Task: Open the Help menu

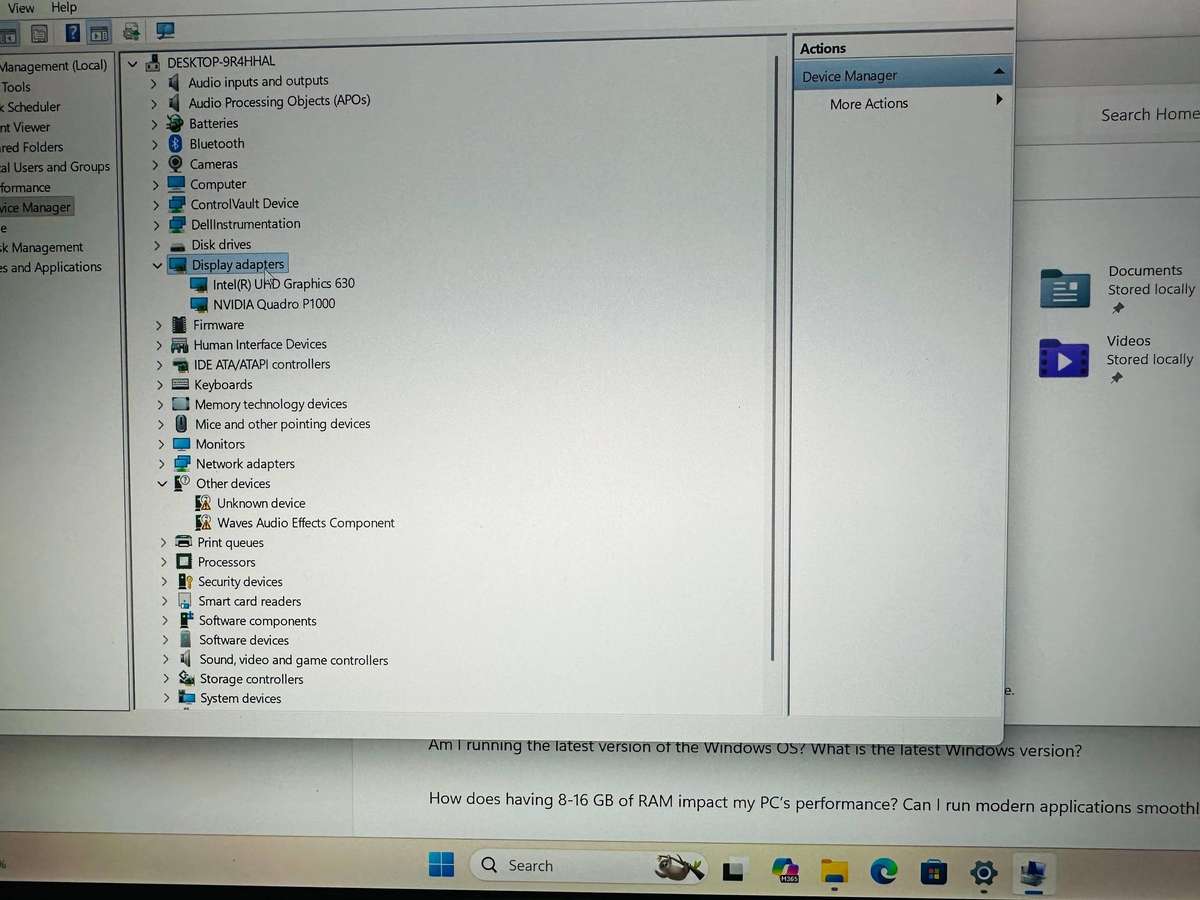Action: 63,7
